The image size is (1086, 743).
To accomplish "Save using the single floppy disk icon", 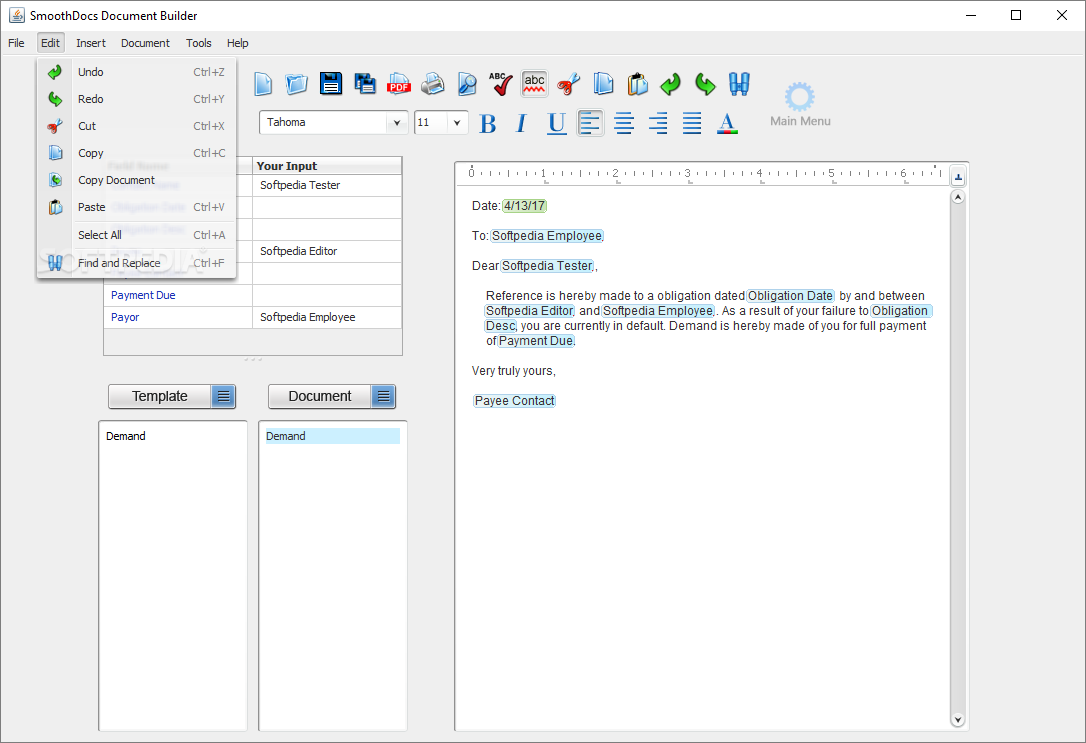I will pos(331,84).
